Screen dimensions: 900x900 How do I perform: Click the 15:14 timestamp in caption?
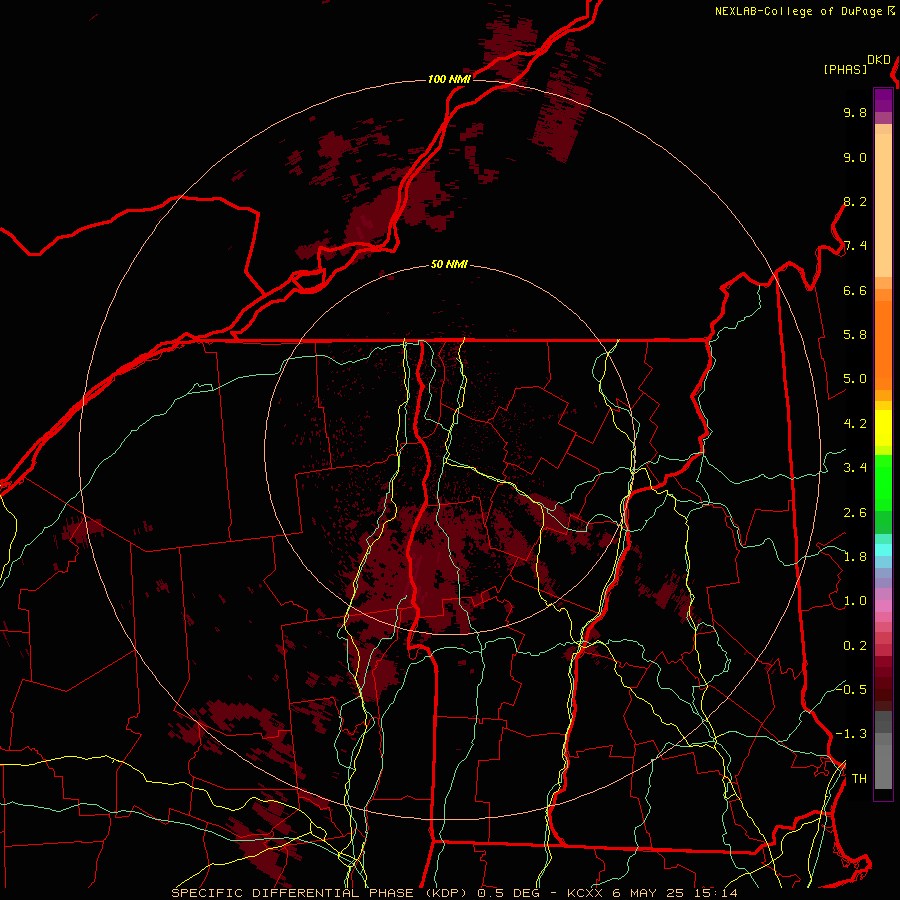point(717,893)
